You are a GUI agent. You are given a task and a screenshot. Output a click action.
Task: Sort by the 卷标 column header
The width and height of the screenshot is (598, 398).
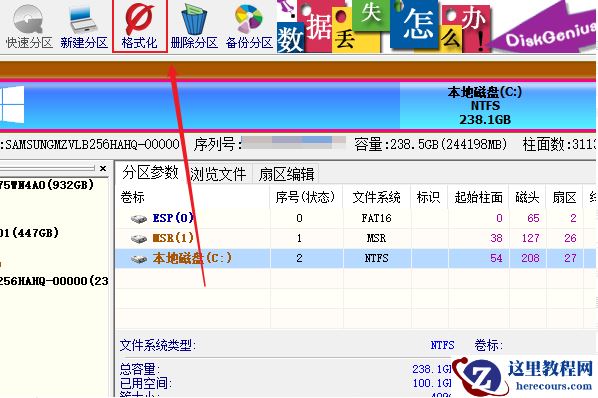[193, 197]
